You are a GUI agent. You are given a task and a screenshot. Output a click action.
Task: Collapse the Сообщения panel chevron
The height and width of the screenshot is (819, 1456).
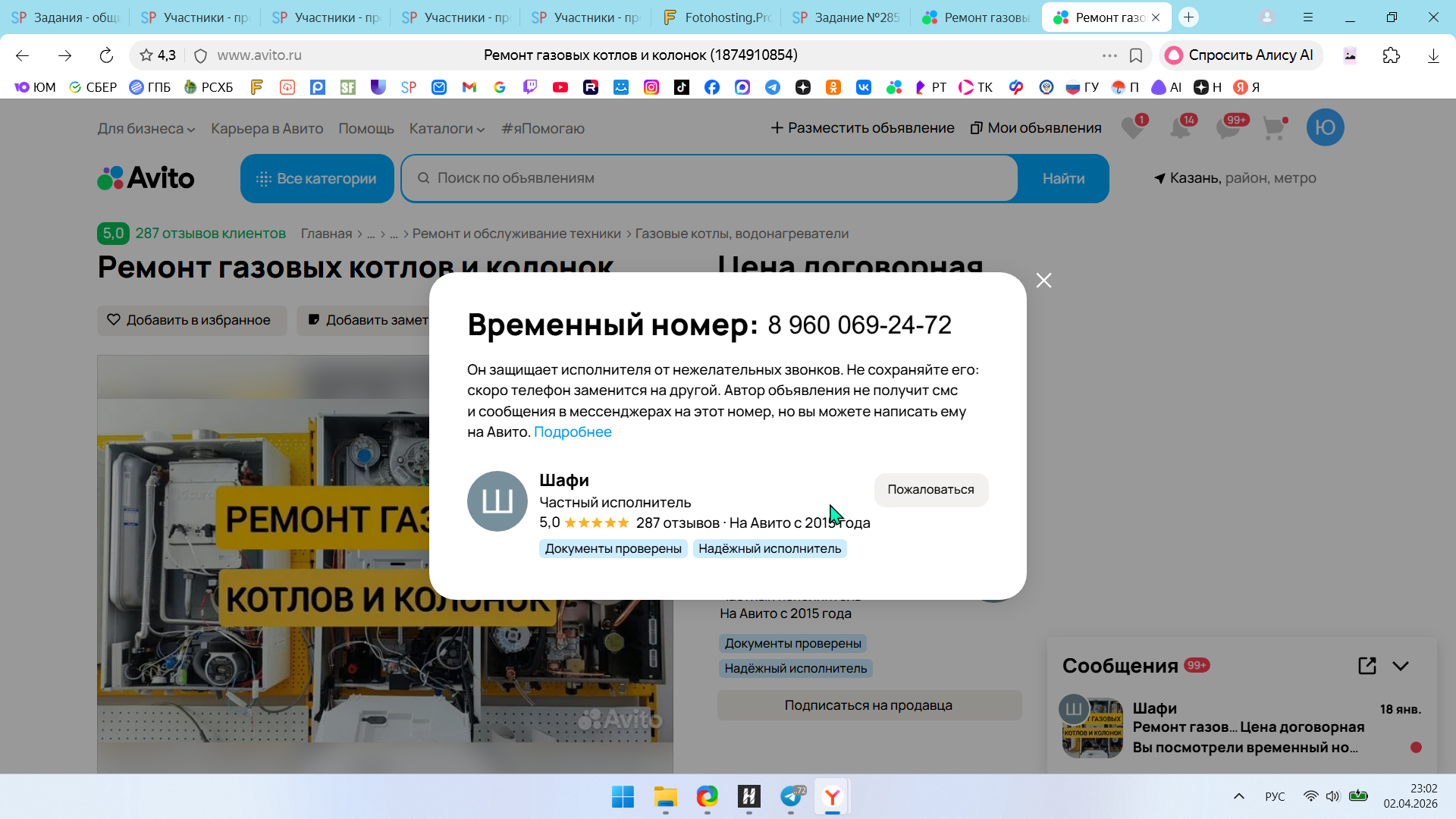pyautogui.click(x=1401, y=666)
